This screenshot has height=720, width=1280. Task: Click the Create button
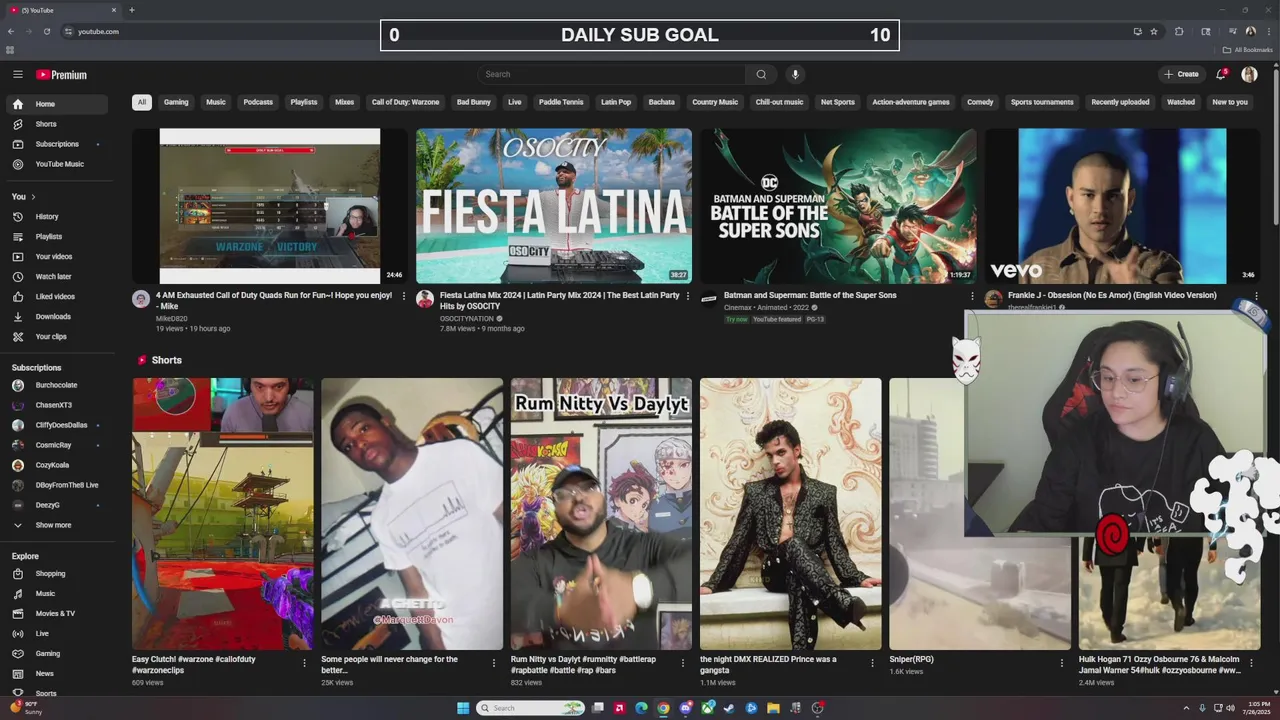pos(1181,74)
